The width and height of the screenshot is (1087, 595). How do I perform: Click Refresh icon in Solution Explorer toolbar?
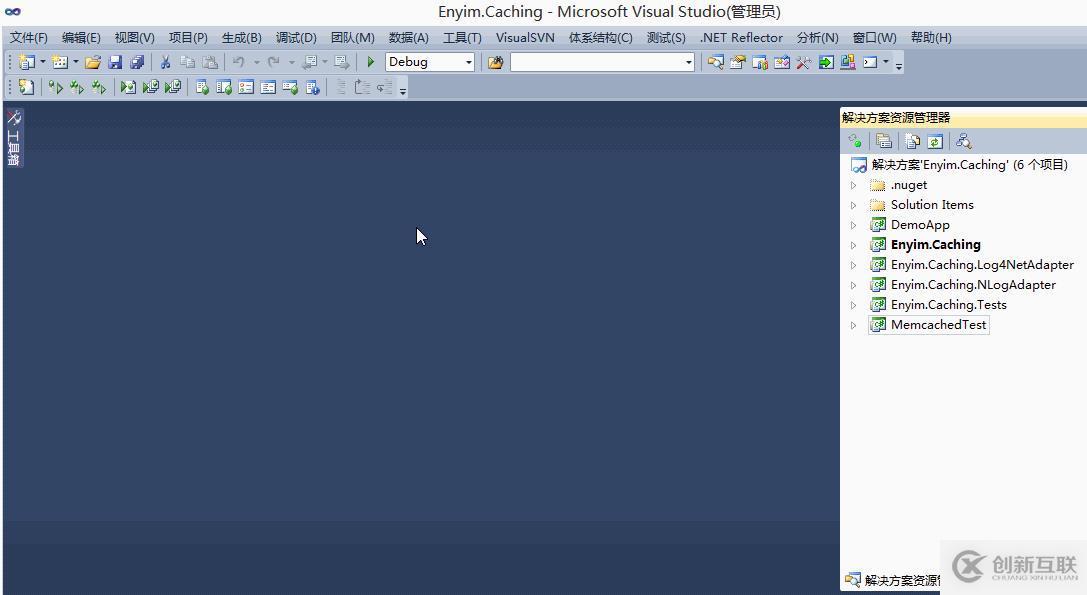point(935,141)
